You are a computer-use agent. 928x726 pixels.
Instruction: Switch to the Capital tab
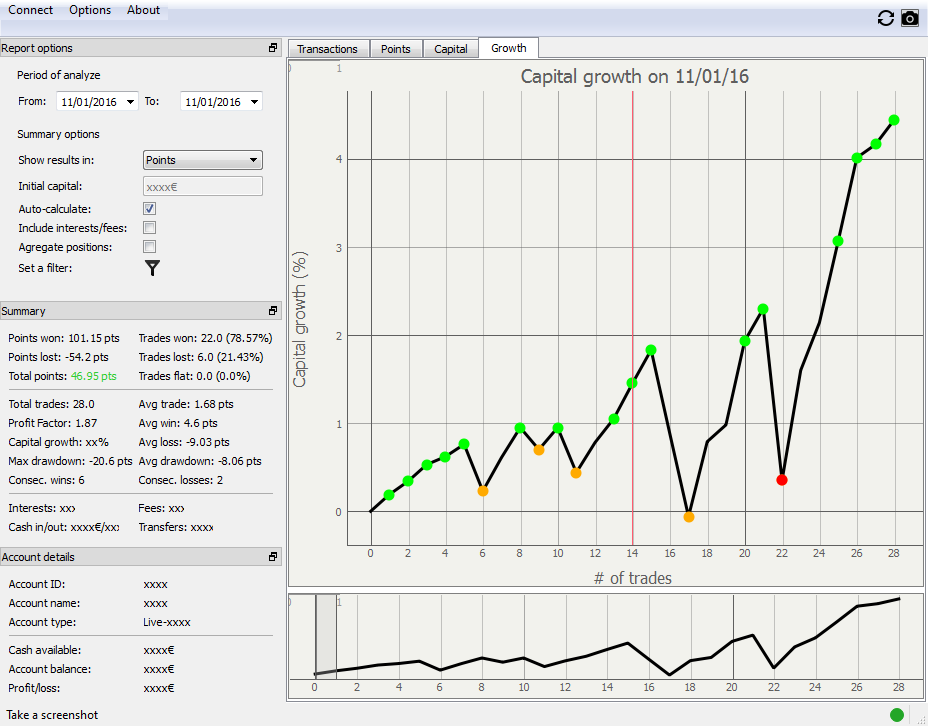tap(450, 49)
